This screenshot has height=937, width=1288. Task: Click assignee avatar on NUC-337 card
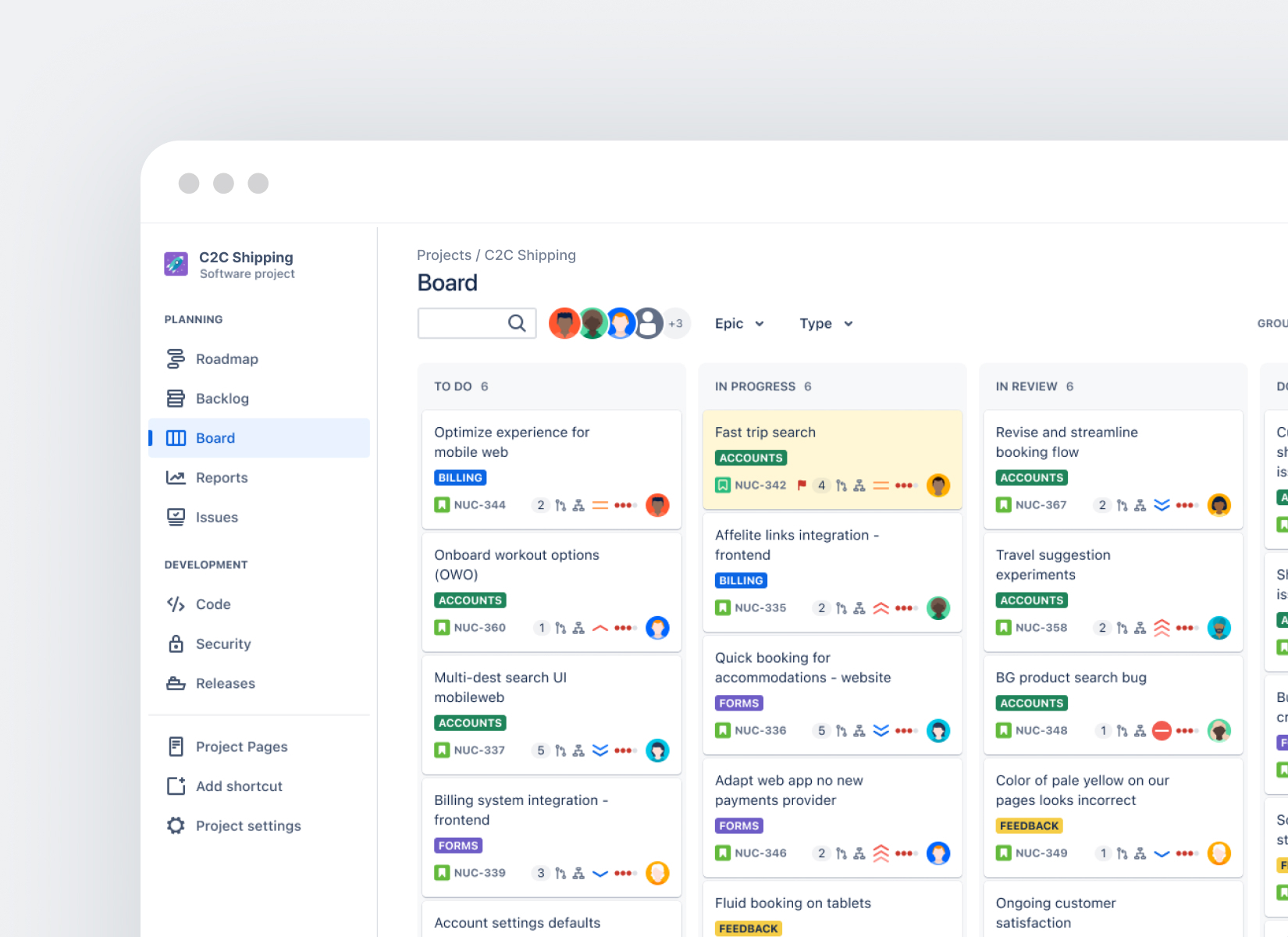pos(657,750)
